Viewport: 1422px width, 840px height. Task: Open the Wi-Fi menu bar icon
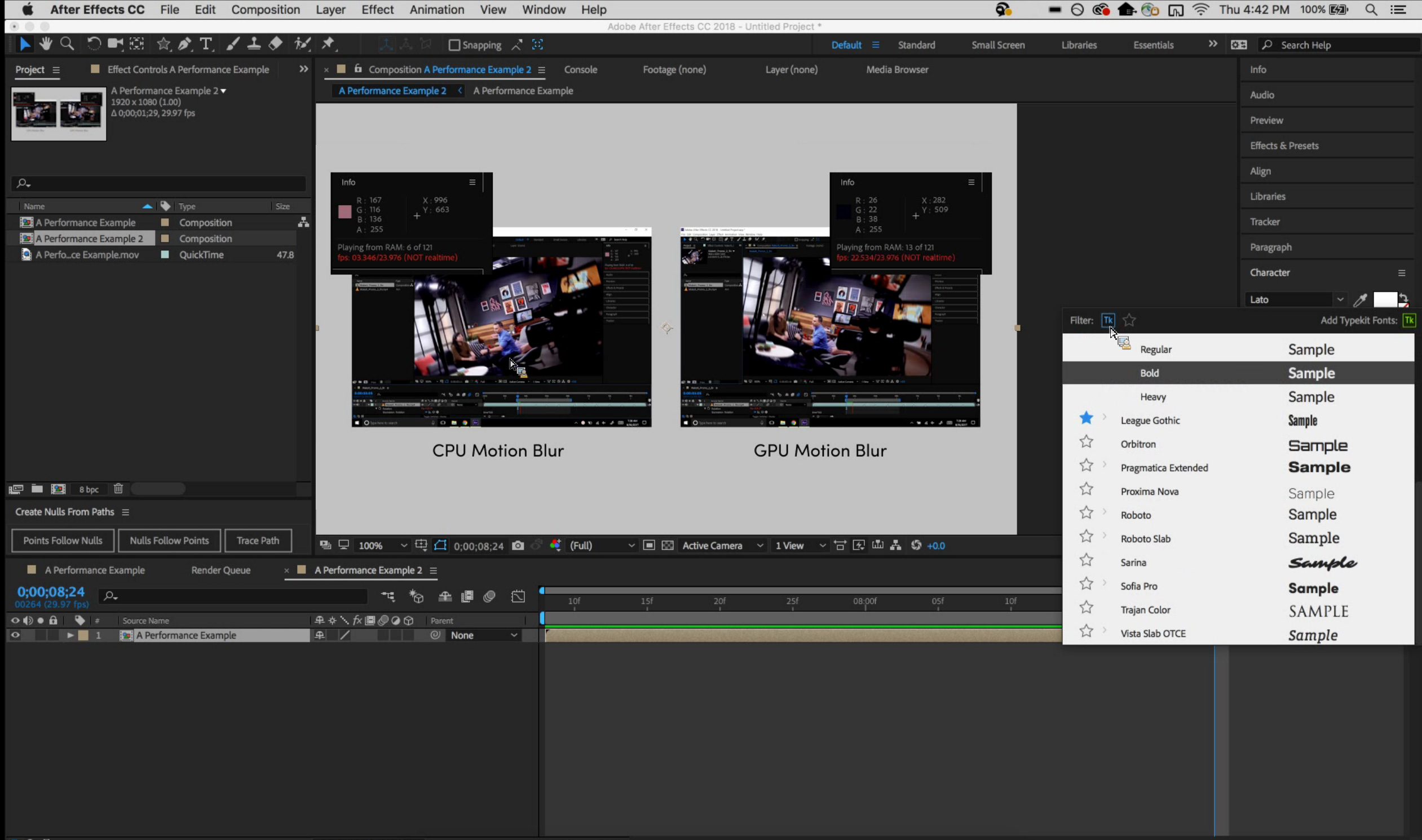pos(1200,10)
